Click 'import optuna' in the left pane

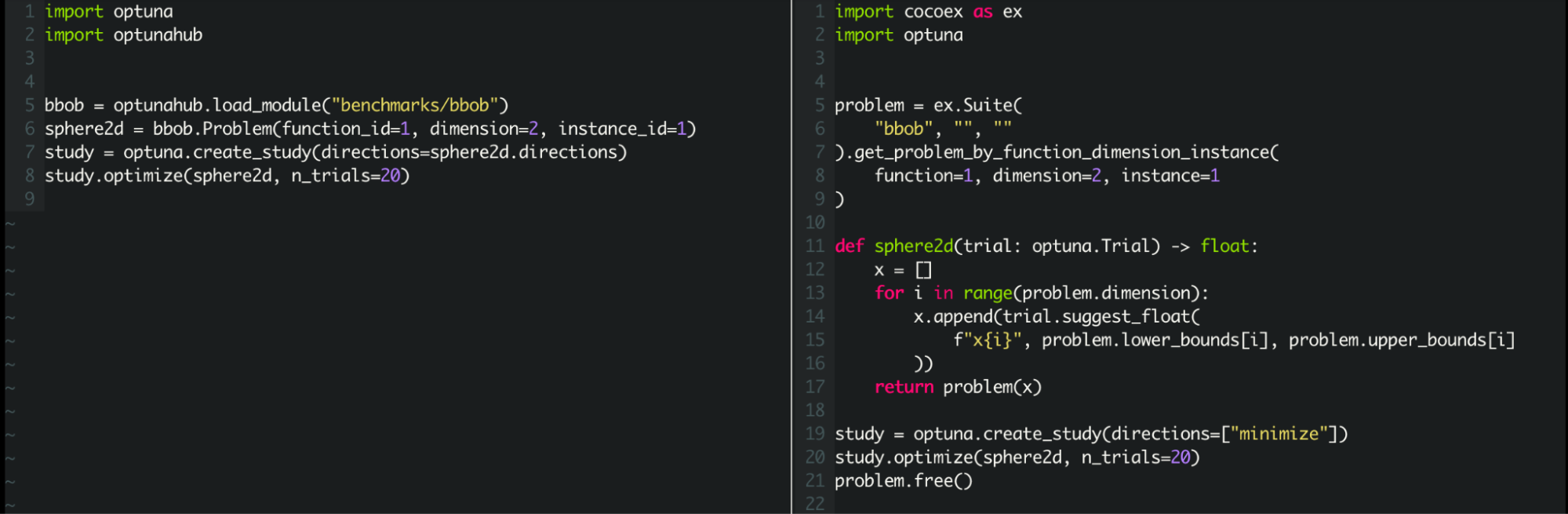[109, 12]
